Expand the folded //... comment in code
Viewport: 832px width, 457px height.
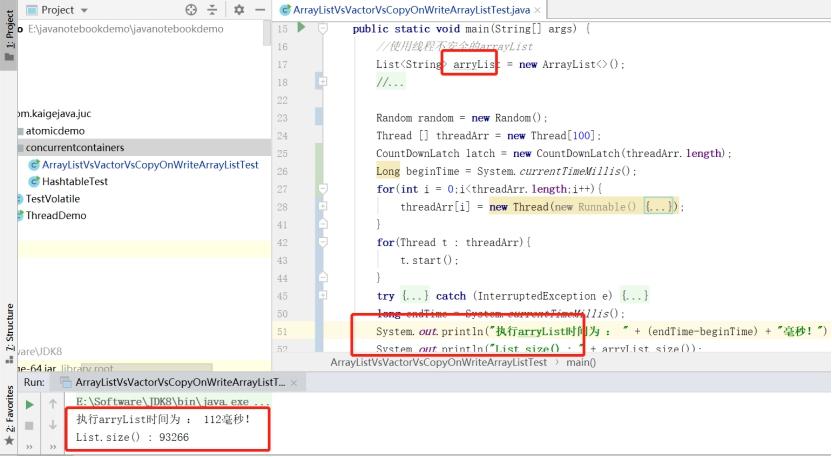(x=391, y=82)
